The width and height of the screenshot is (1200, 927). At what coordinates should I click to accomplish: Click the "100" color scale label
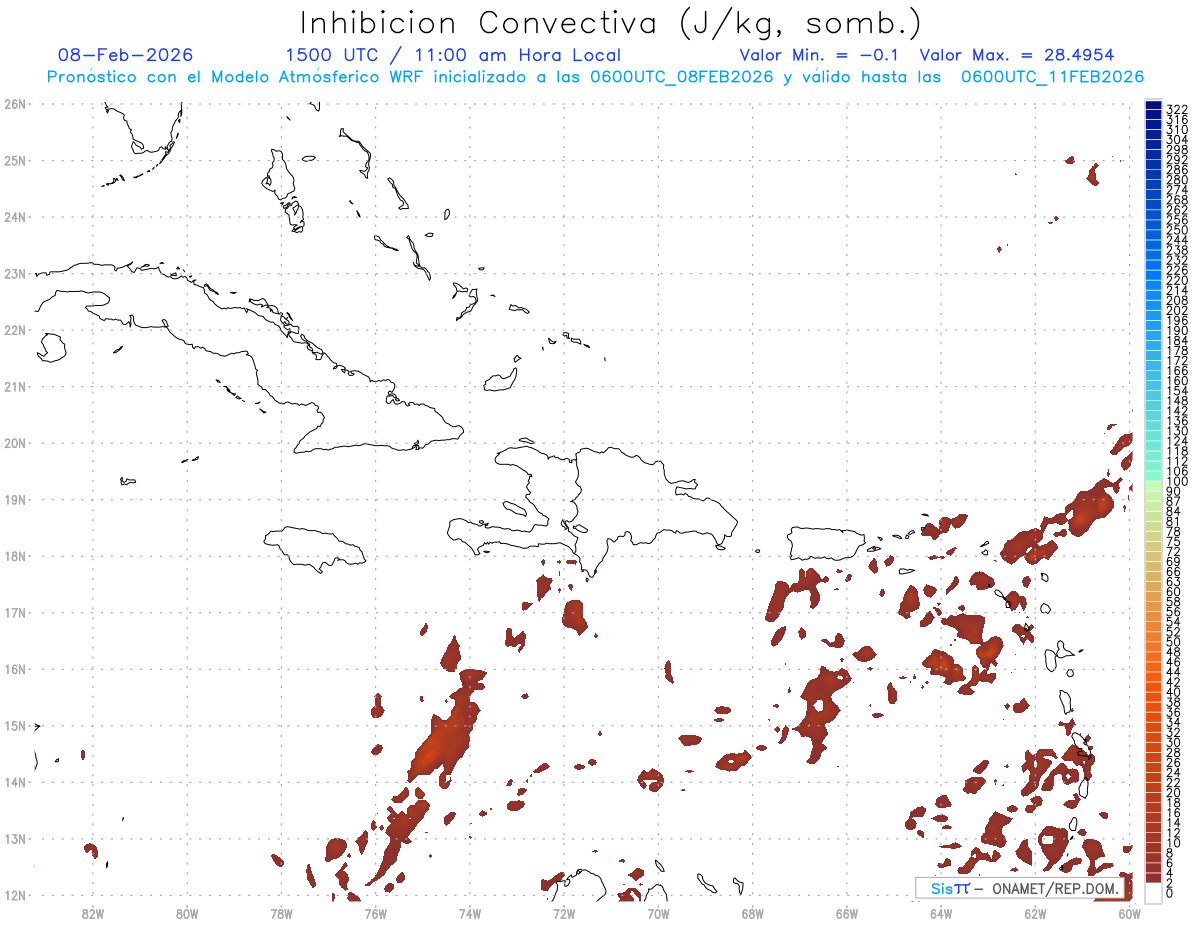point(1177,481)
